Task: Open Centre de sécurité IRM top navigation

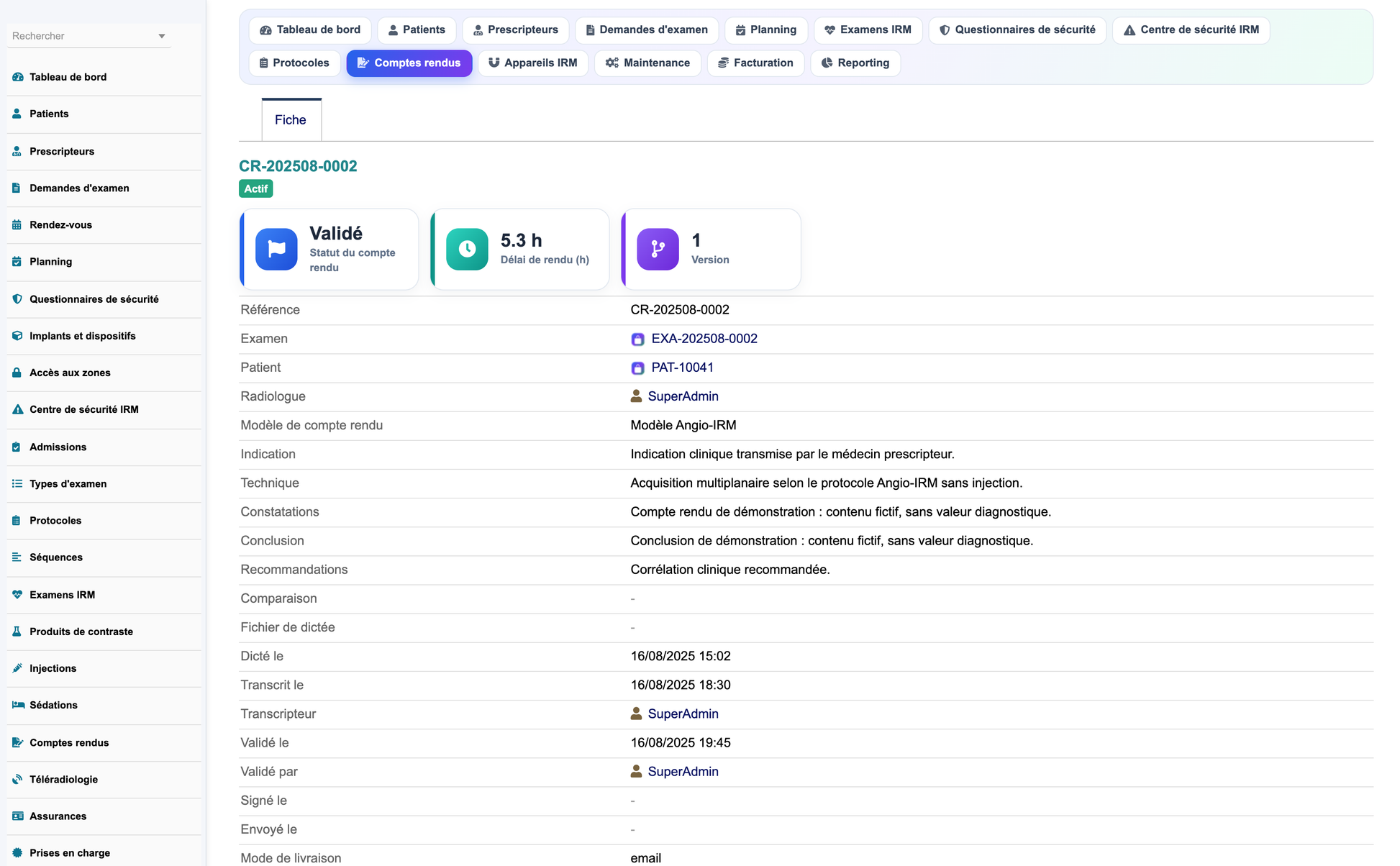Action: click(1191, 30)
